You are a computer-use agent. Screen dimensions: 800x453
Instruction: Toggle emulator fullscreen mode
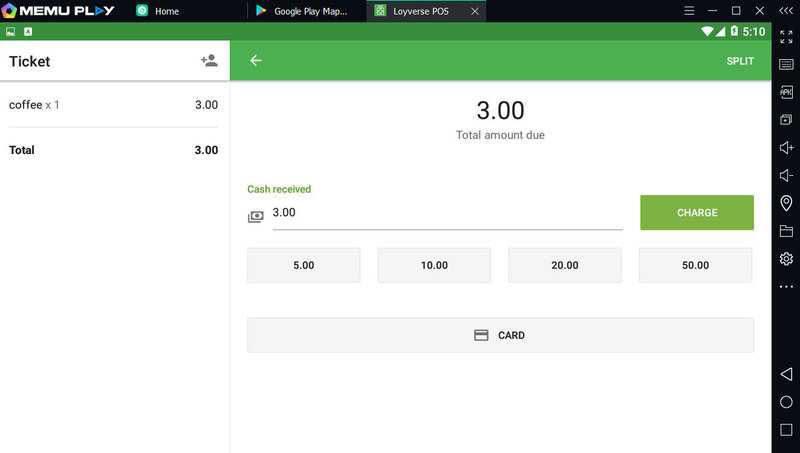tap(786, 35)
